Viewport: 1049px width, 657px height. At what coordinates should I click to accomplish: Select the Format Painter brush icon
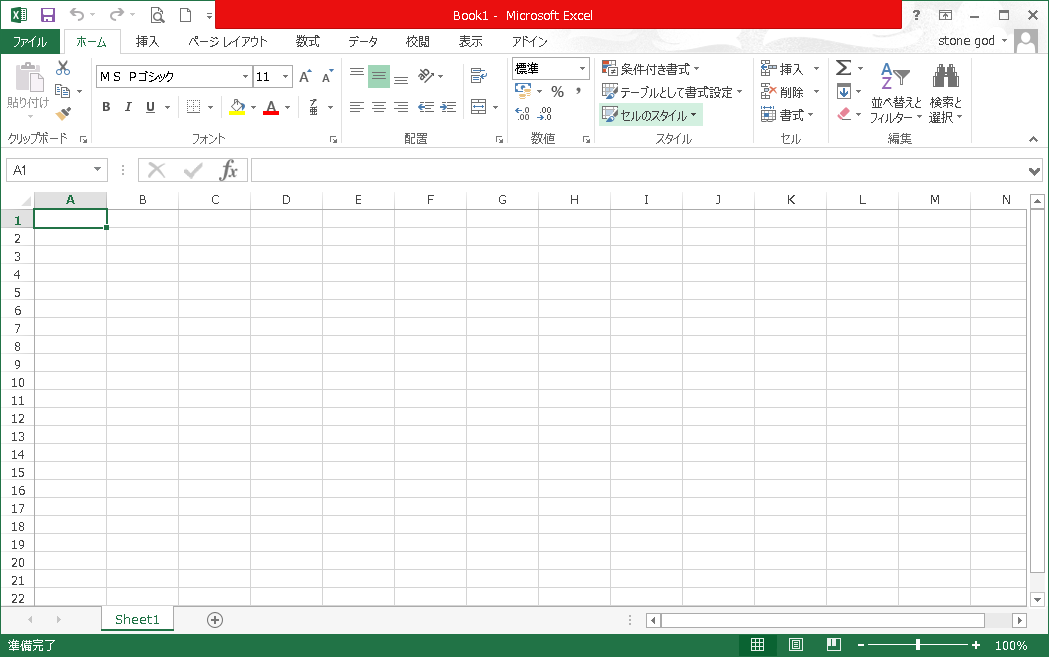(63, 114)
